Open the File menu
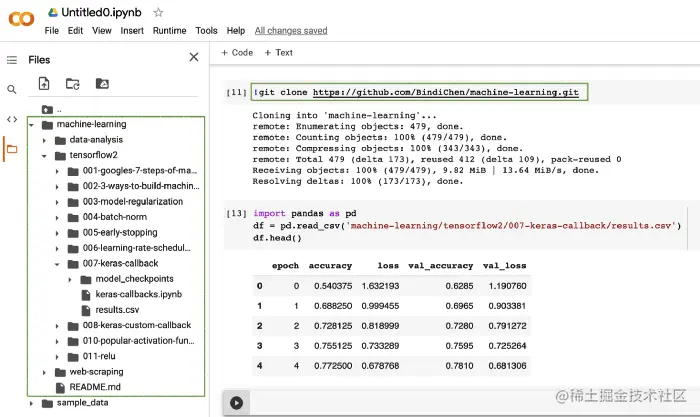 pos(52,30)
